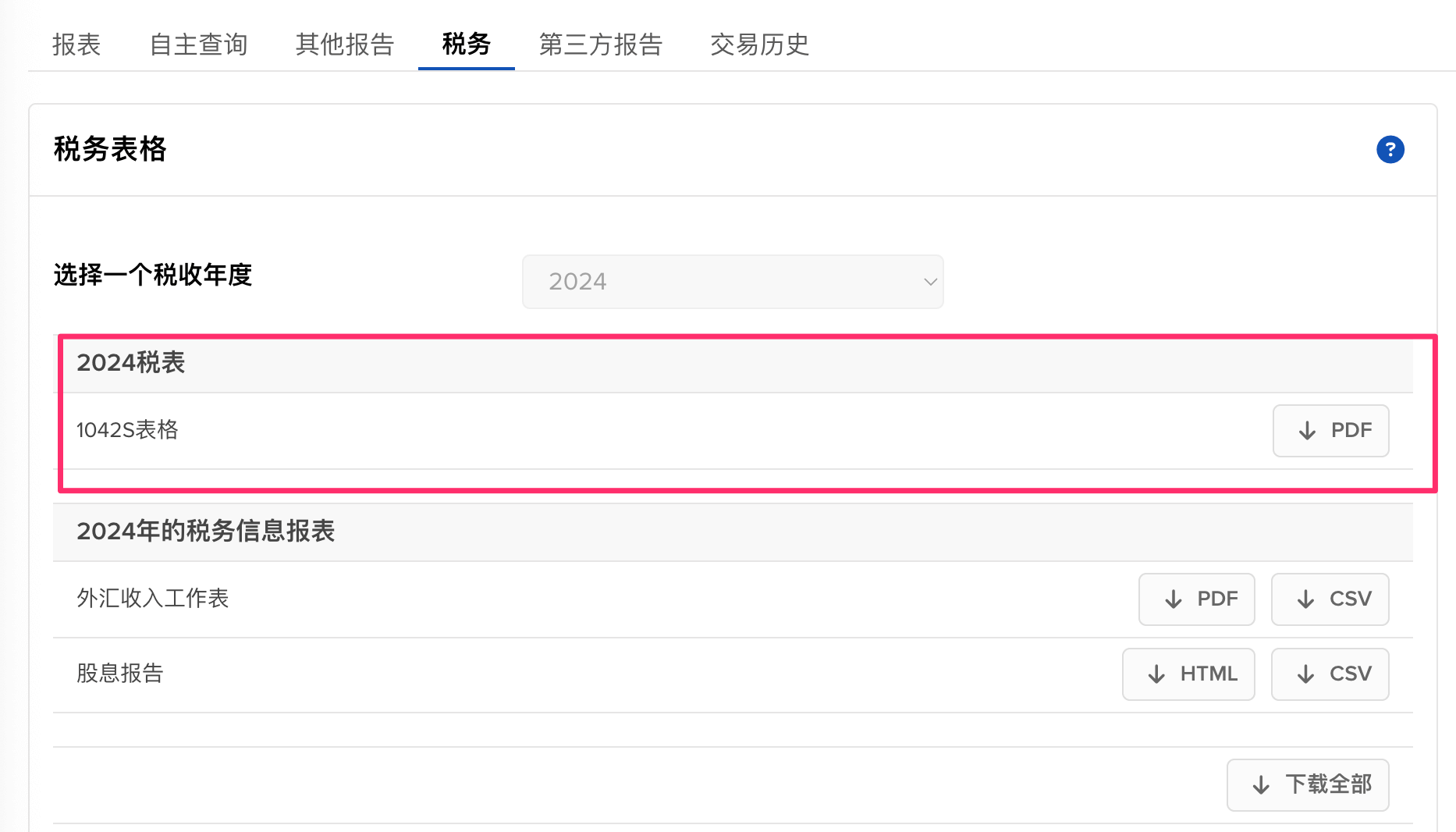Download the foreign income worksheet PDF
The width and height of the screenshot is (1456, 832).
[1196, 599]
